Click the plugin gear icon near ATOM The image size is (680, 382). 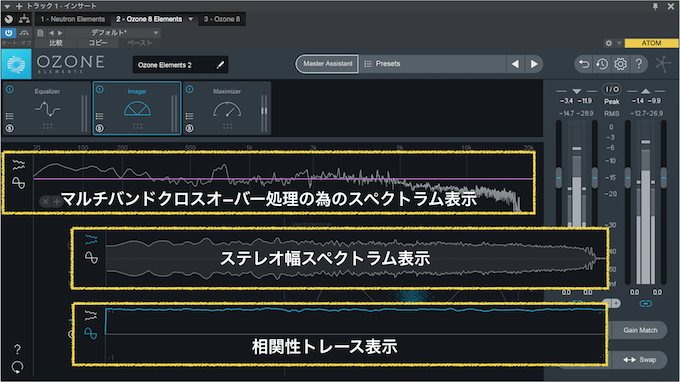pyautogui.click(x=608, y=43)
